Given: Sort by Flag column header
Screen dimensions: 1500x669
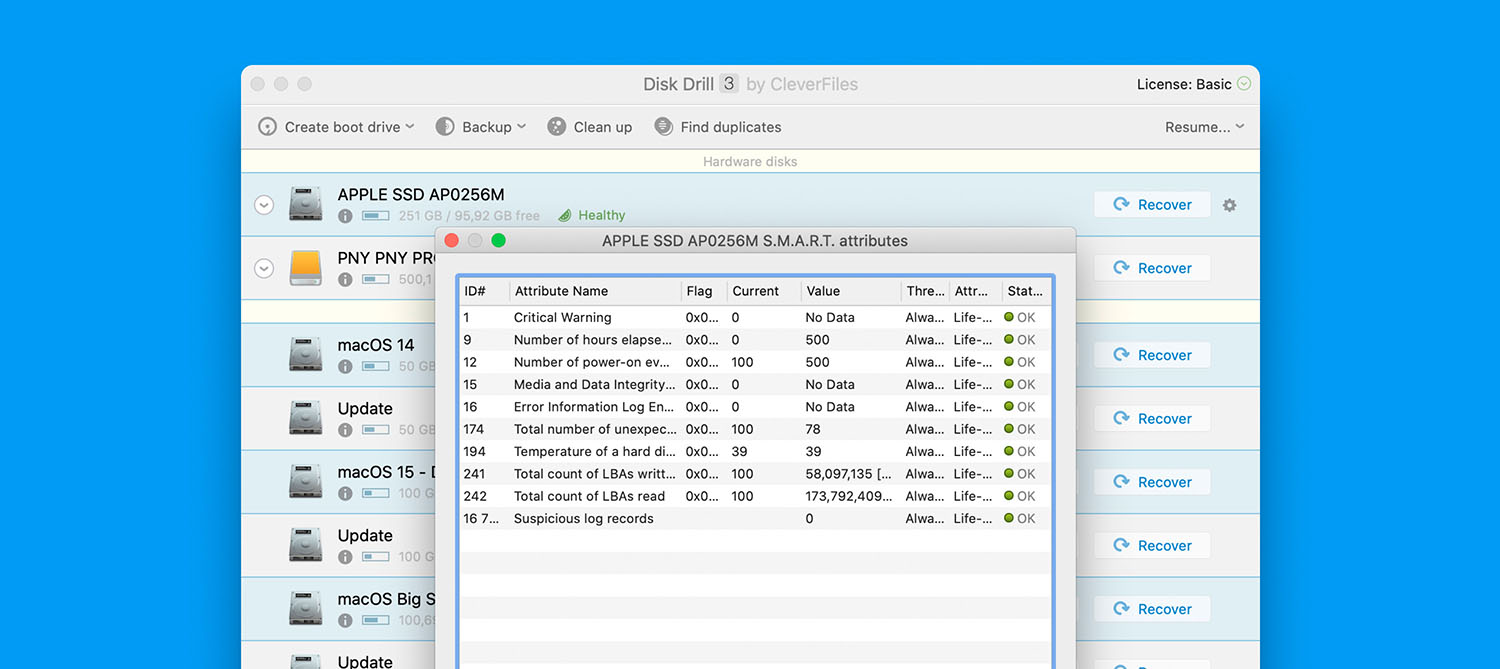Looking at the screenshot, I should 704,291.
